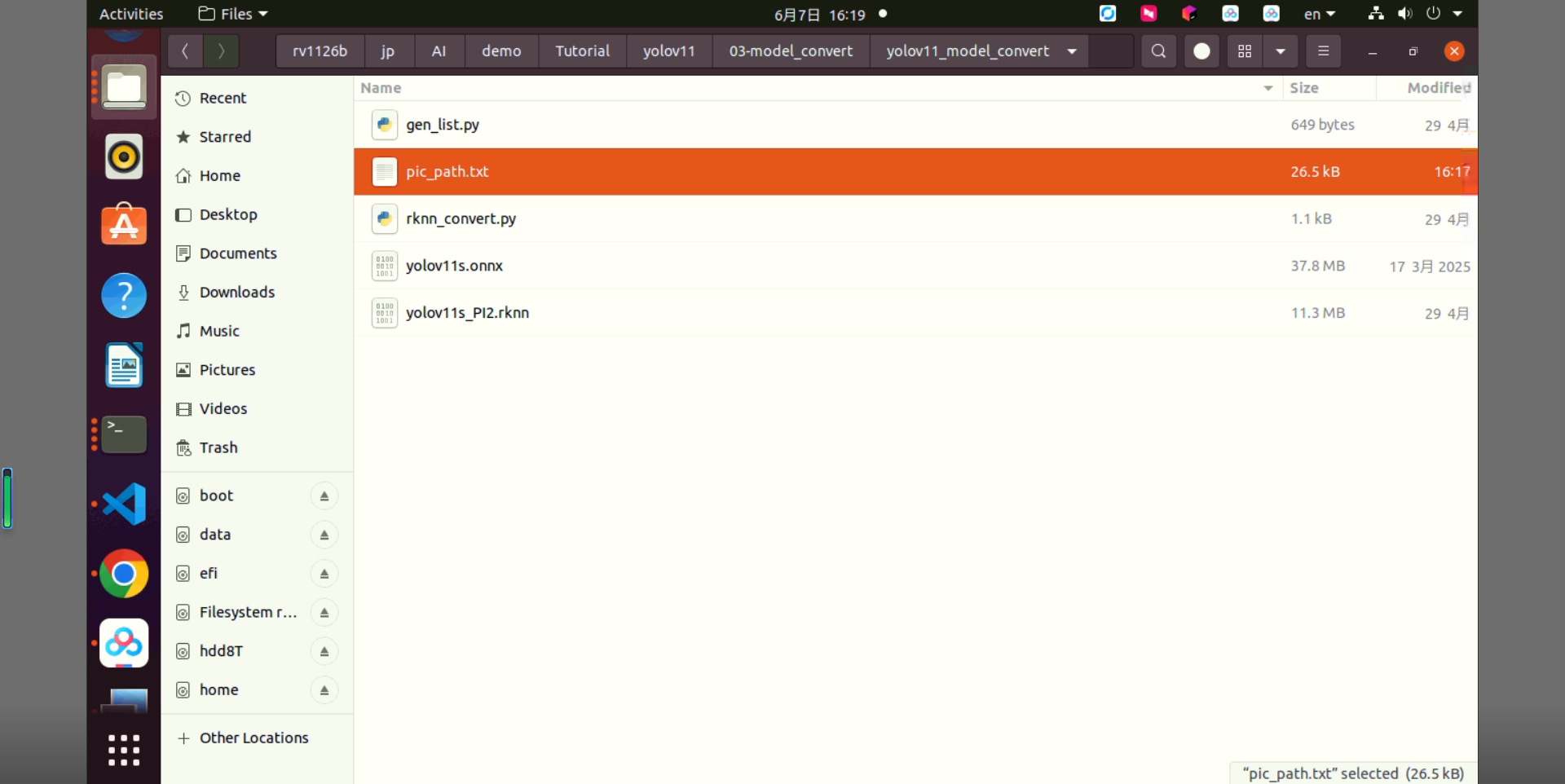This screenshot has width=1565, height=784.
Task: Eject the home volume
Action: click(324, 690)
